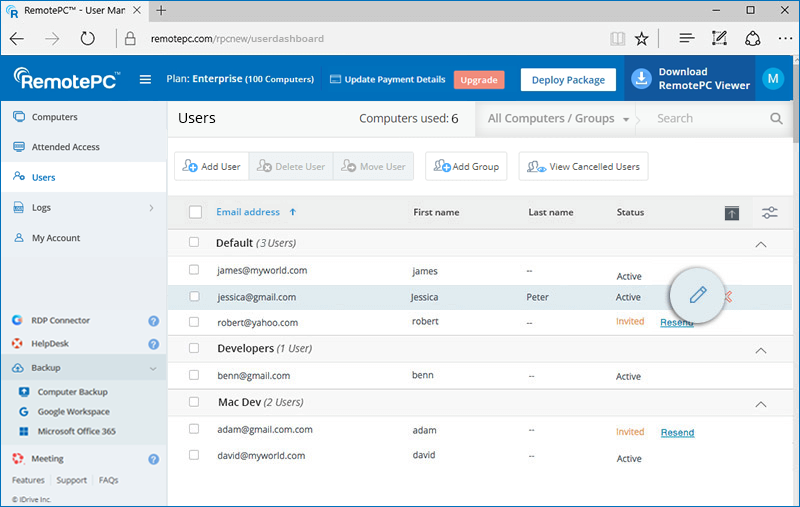The height and width of the screenshot is (507, 800).
Task: Click the search magnifier icon
Action: 776,118
